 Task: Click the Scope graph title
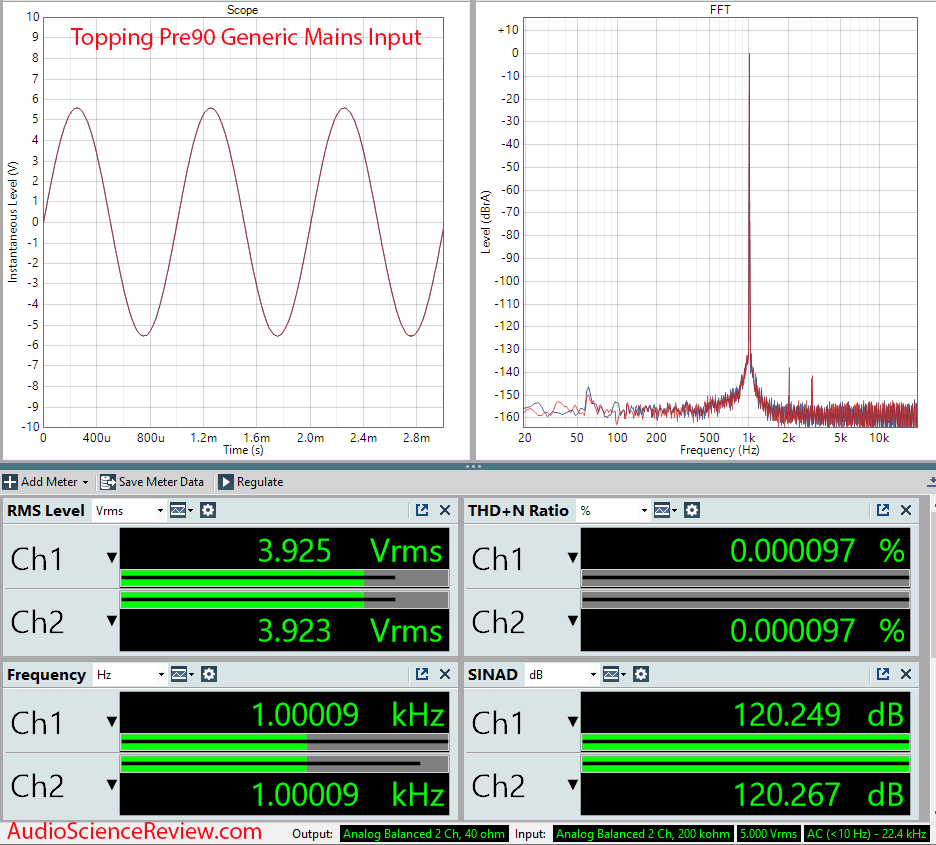(x=242, y=10)
